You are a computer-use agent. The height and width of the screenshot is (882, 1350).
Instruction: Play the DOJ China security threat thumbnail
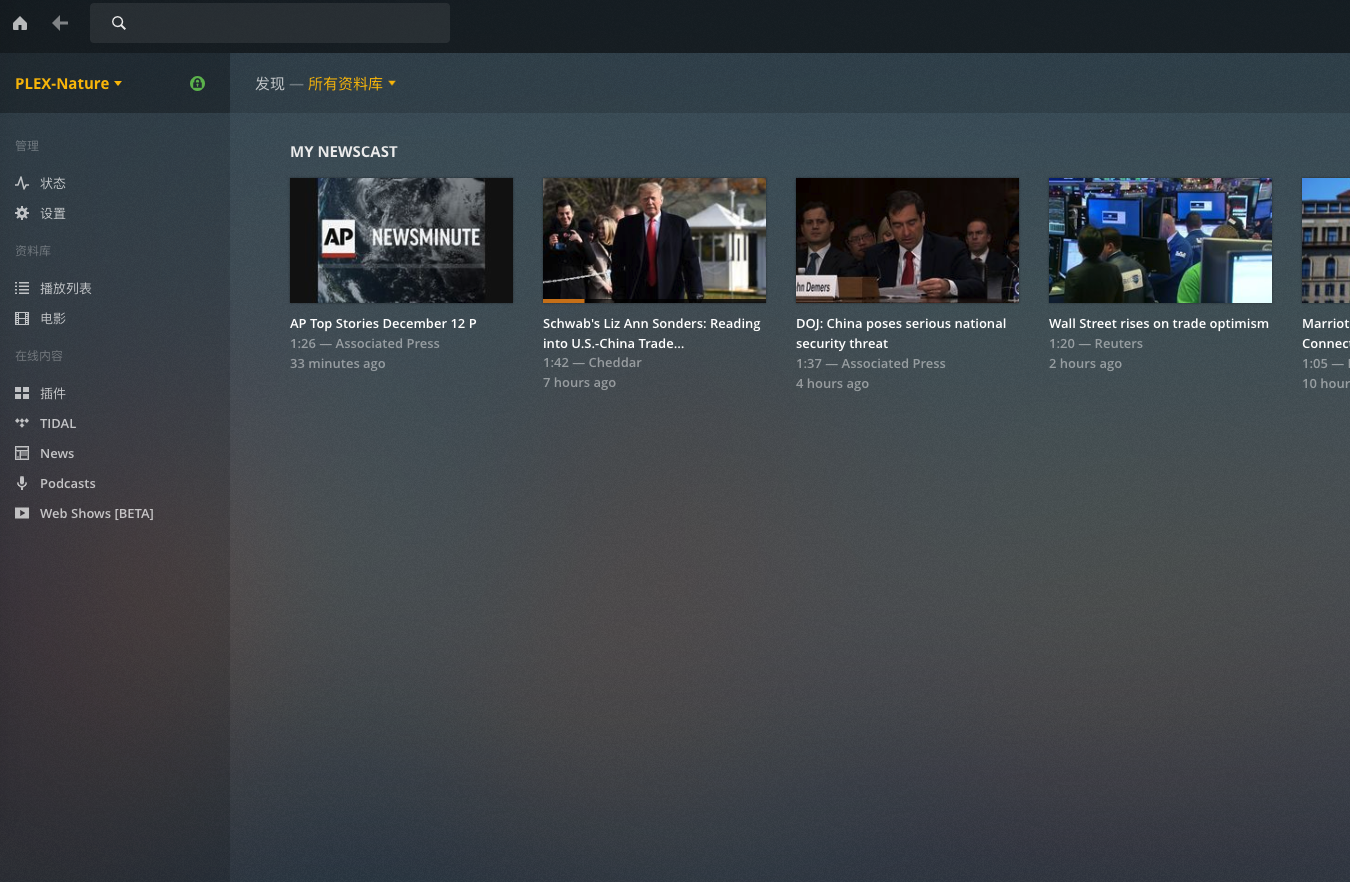[907, 240]
